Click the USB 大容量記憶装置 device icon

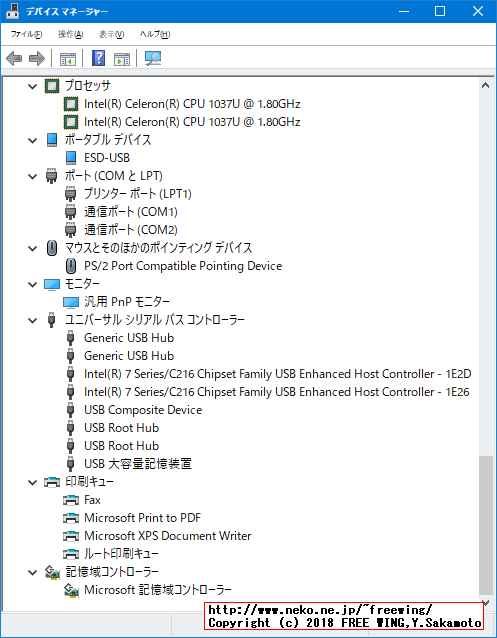click(x=70, y=463)
